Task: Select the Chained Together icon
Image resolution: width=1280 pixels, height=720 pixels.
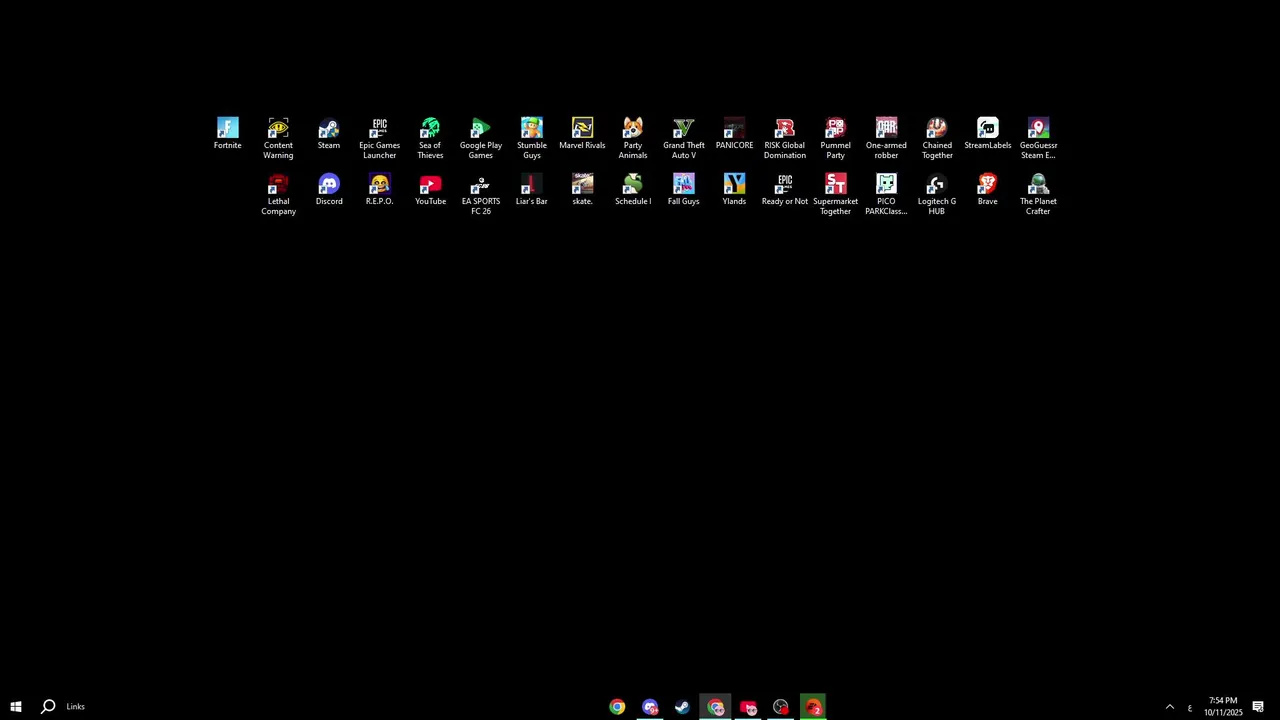Action: pos(937,138)
